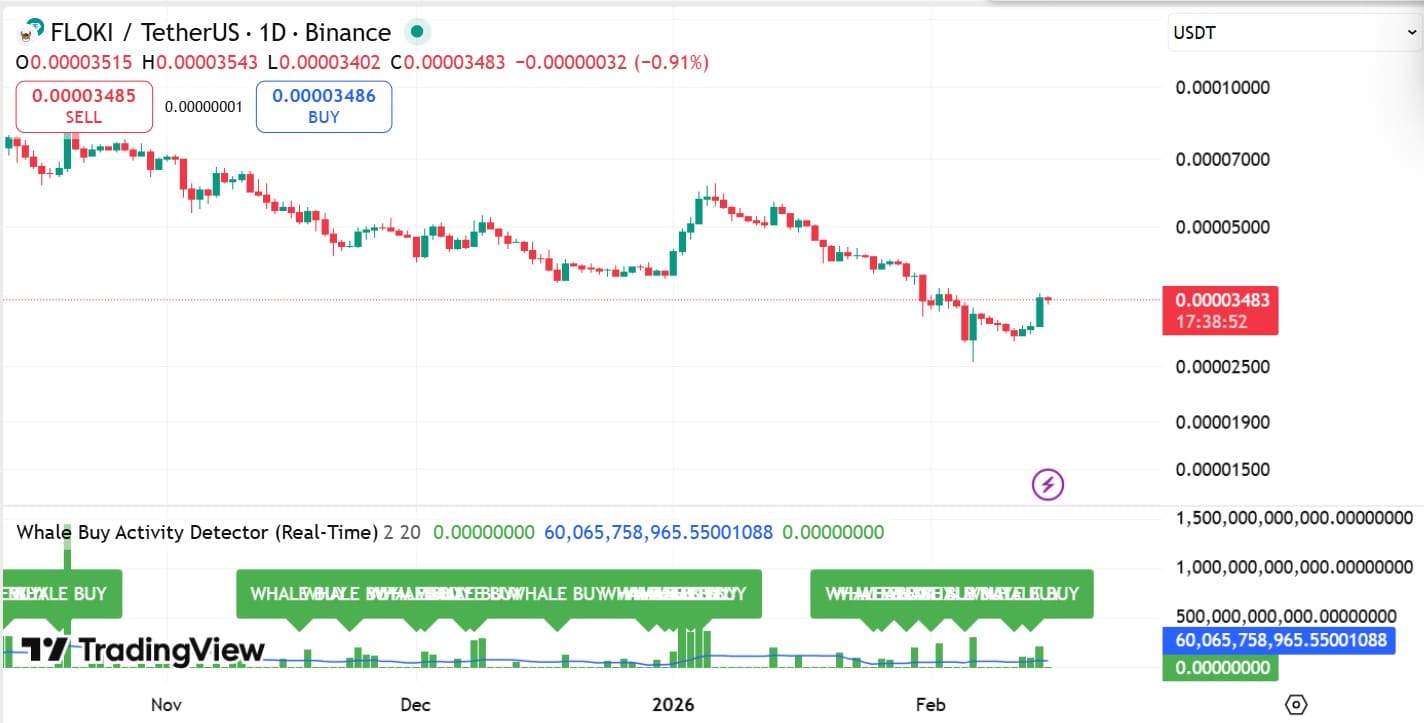Click the green 0.00000000 indicator value label
Screen dimensions: 1424x723
pos(1220,667)
